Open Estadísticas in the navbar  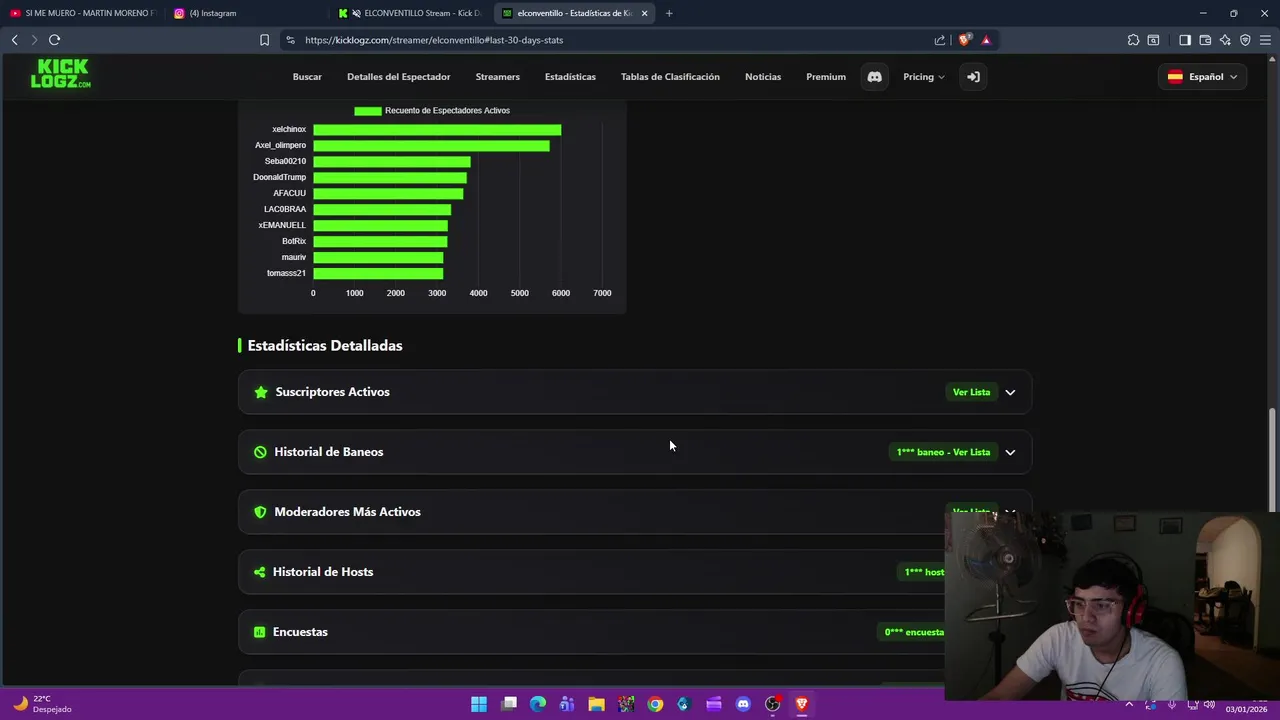pyautogui.click(x=570, y=77)
